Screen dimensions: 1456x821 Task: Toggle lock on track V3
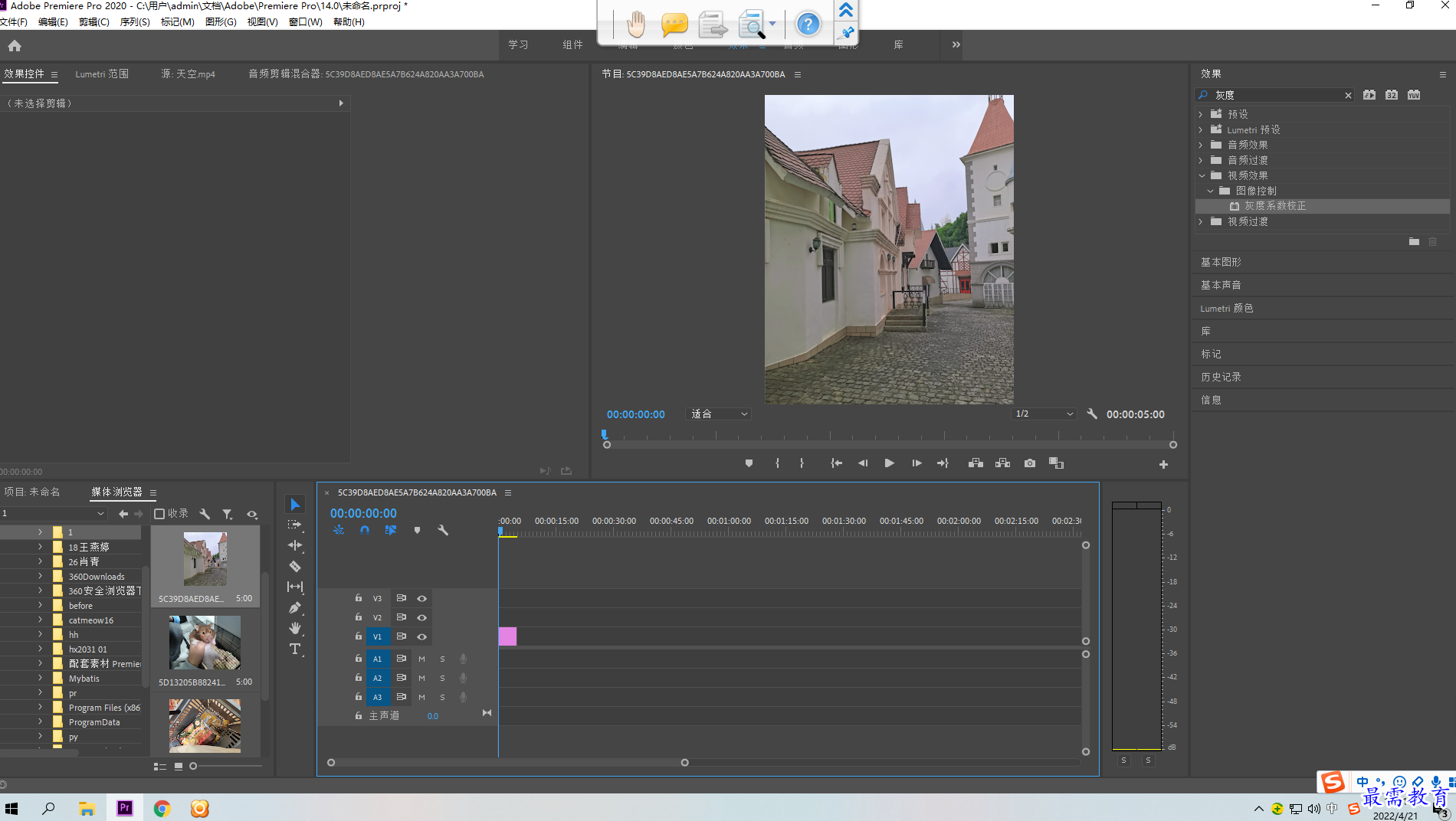(358, 598)
